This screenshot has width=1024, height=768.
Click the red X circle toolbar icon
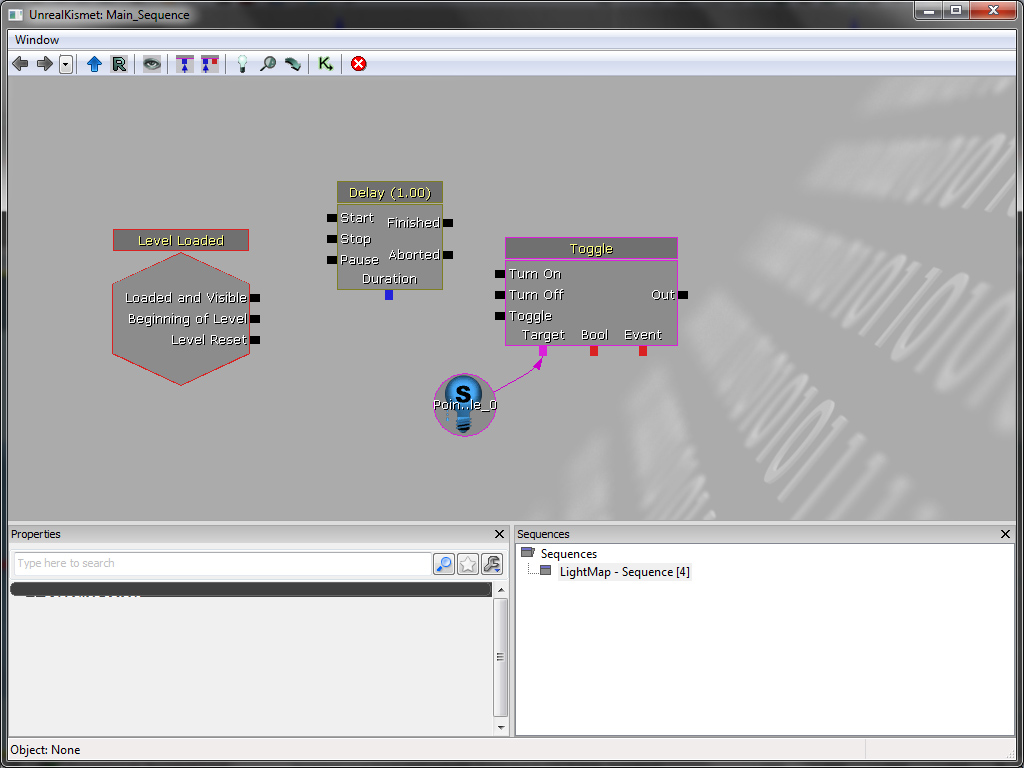click(x=358, y=64)
